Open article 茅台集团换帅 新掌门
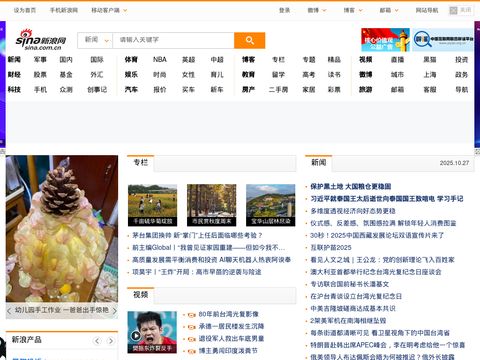Screen dimensions: 480x360 (197, 235)
